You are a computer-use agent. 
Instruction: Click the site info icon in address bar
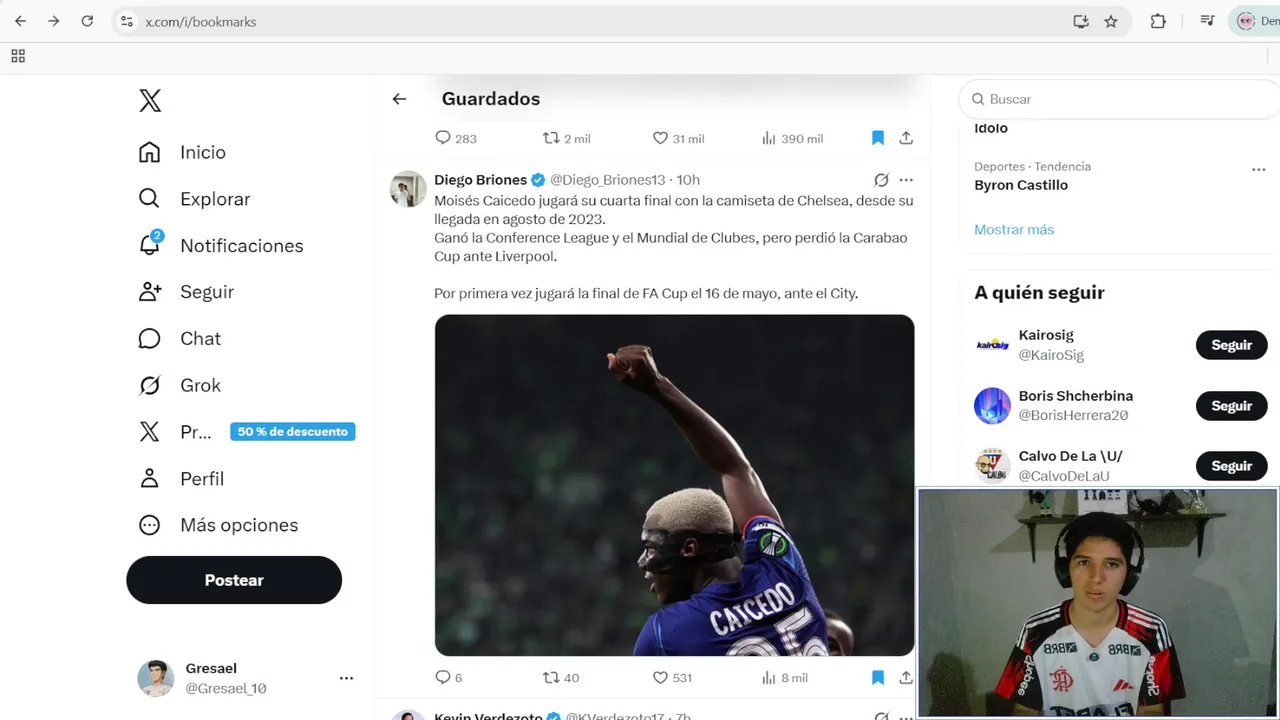[x=126, y=21]
